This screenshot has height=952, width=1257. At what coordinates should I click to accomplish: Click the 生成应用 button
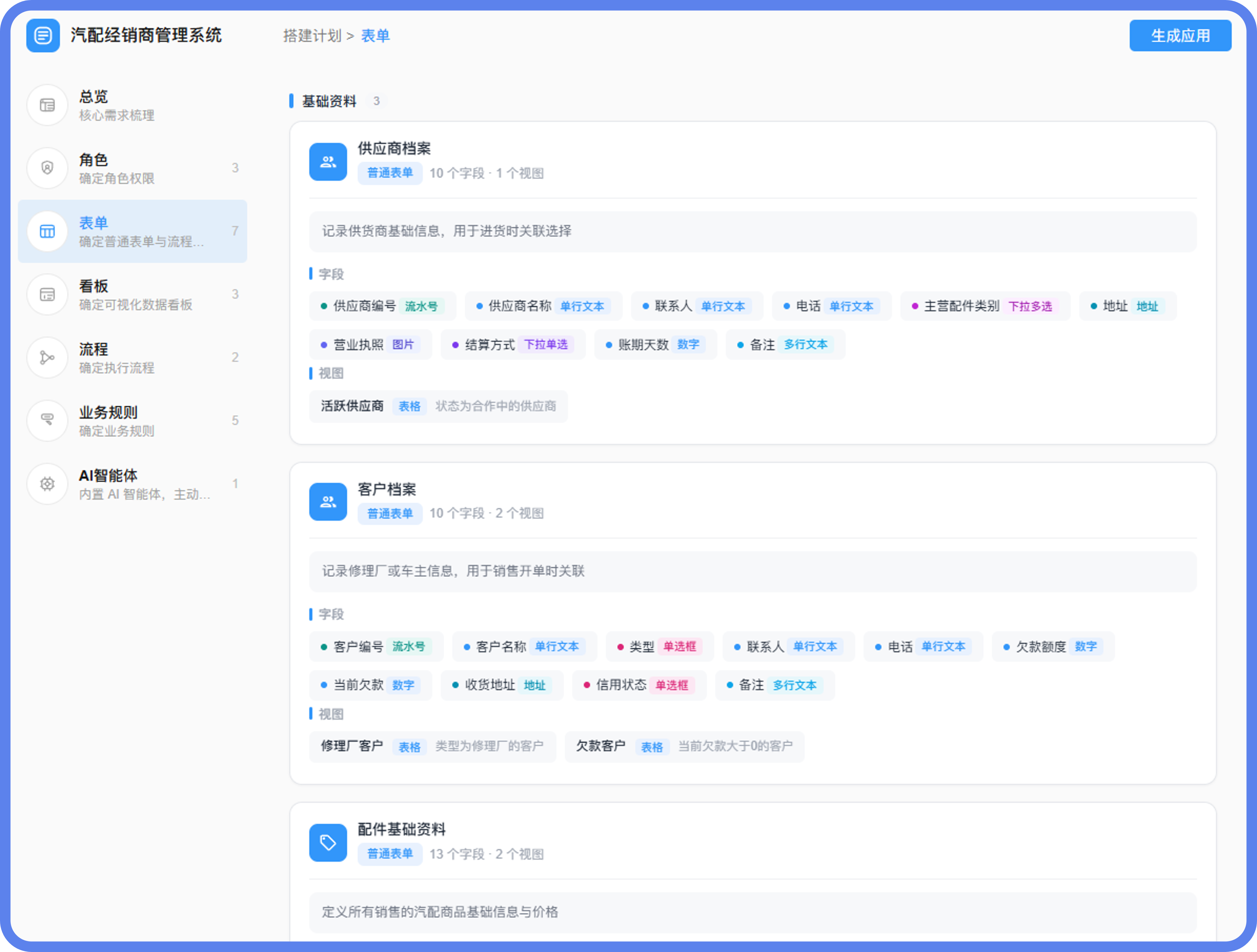(x=1180, y=35)
